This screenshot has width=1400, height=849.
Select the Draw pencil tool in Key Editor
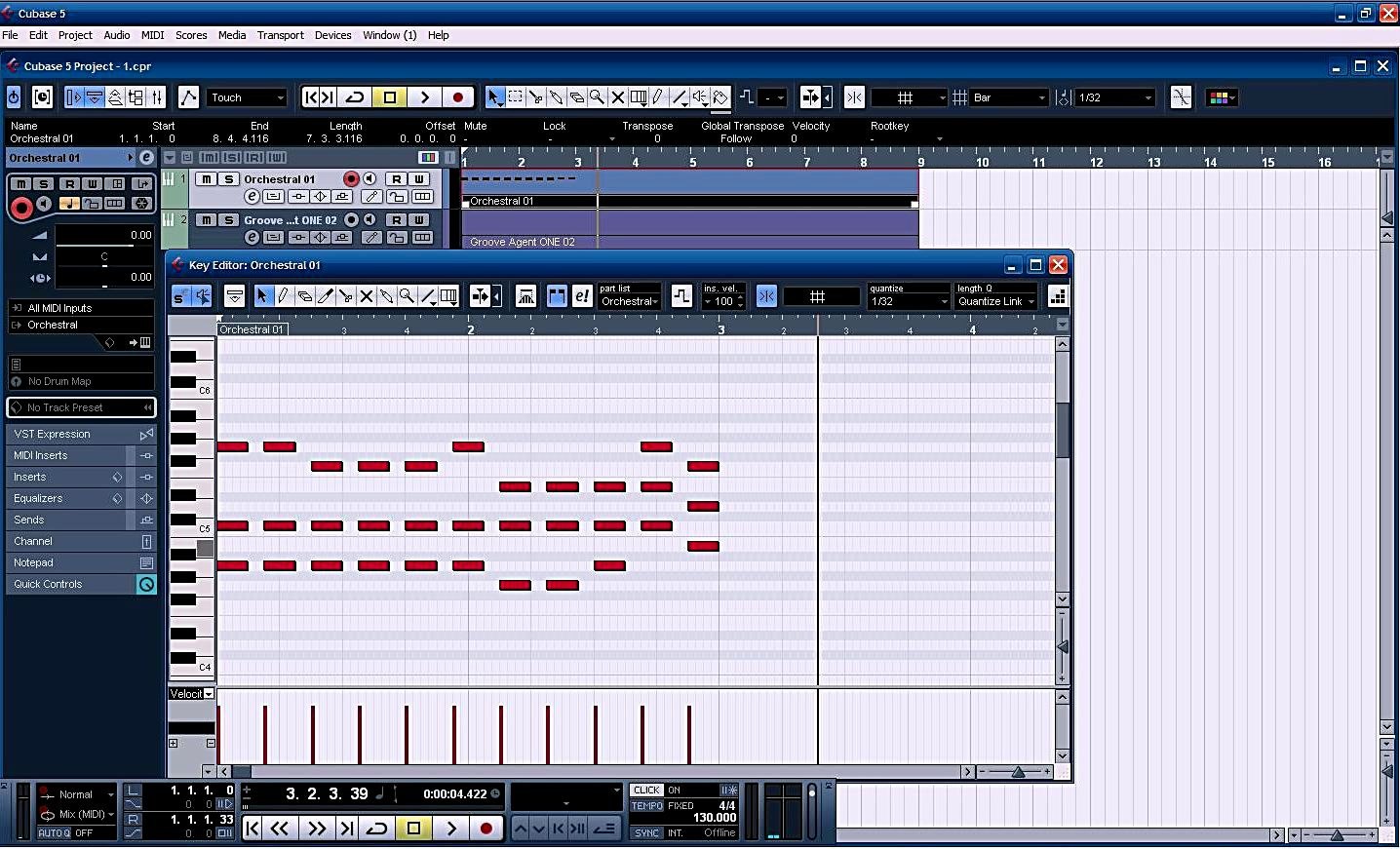(x=283, y=296)
